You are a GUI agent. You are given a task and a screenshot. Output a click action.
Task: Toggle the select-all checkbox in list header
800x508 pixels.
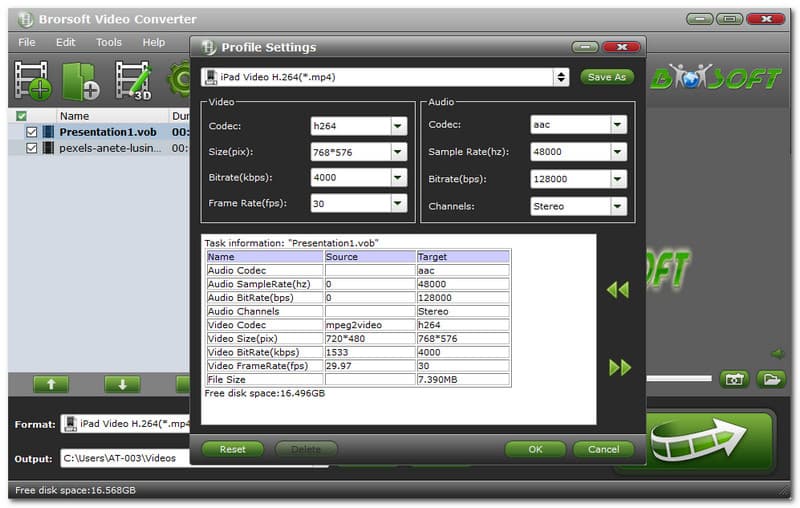(x=22, y=116)
